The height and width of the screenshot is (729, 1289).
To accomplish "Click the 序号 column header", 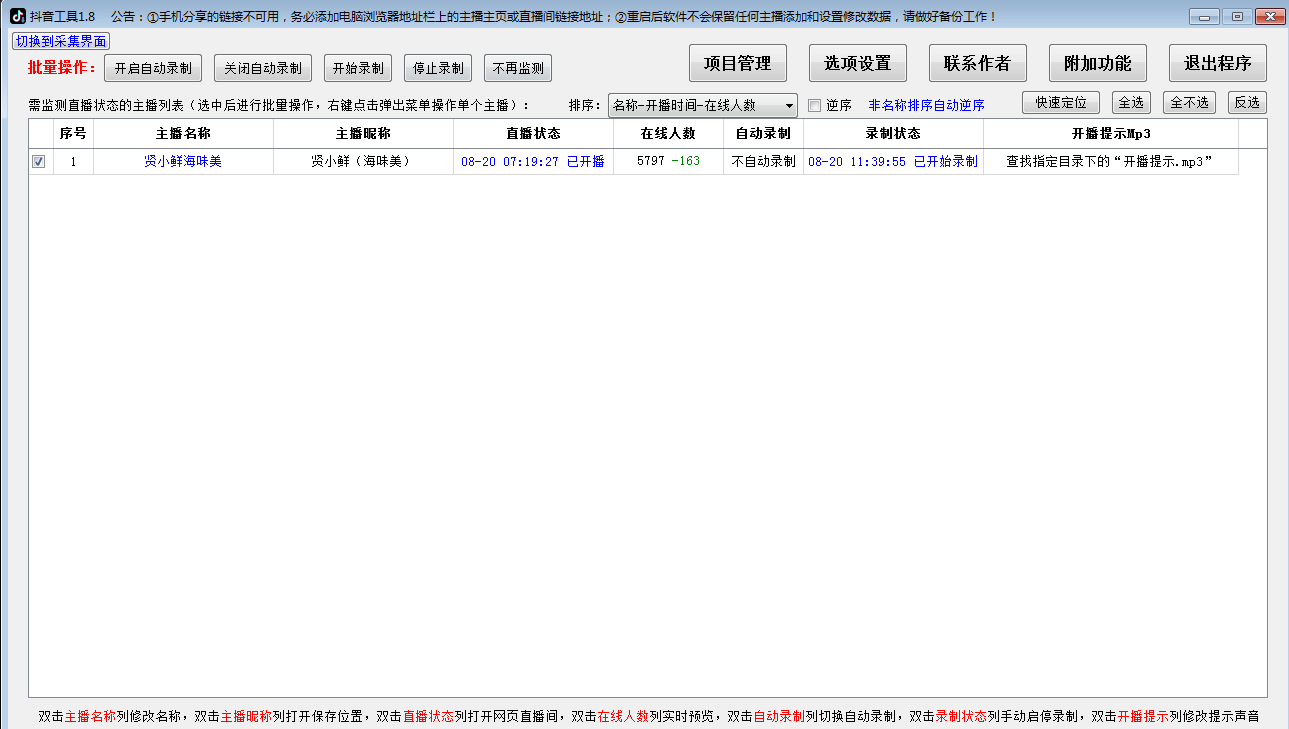I will [73, 133].
